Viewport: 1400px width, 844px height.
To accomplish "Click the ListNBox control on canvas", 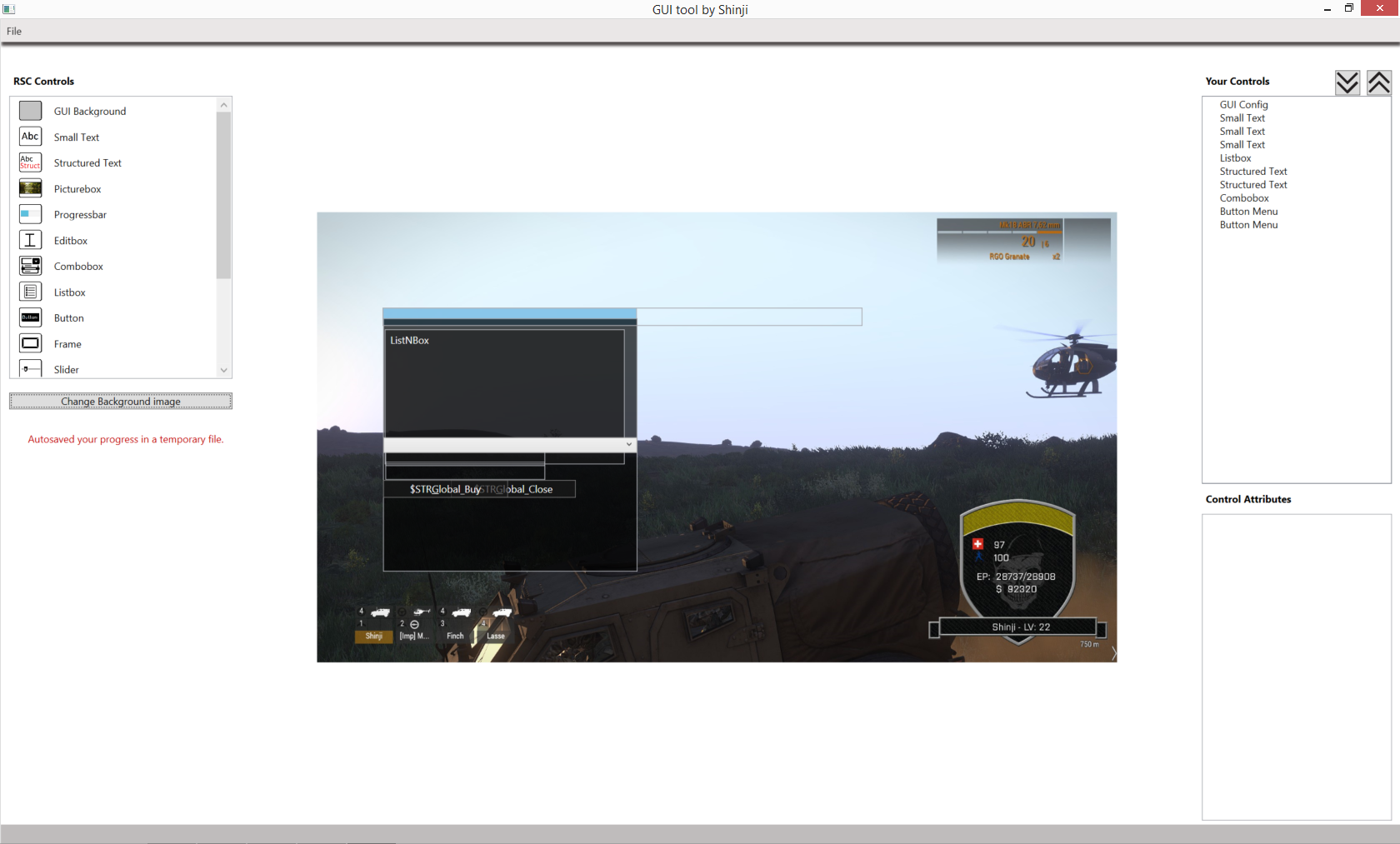I will pyautogui.click(x=504, y=383).
